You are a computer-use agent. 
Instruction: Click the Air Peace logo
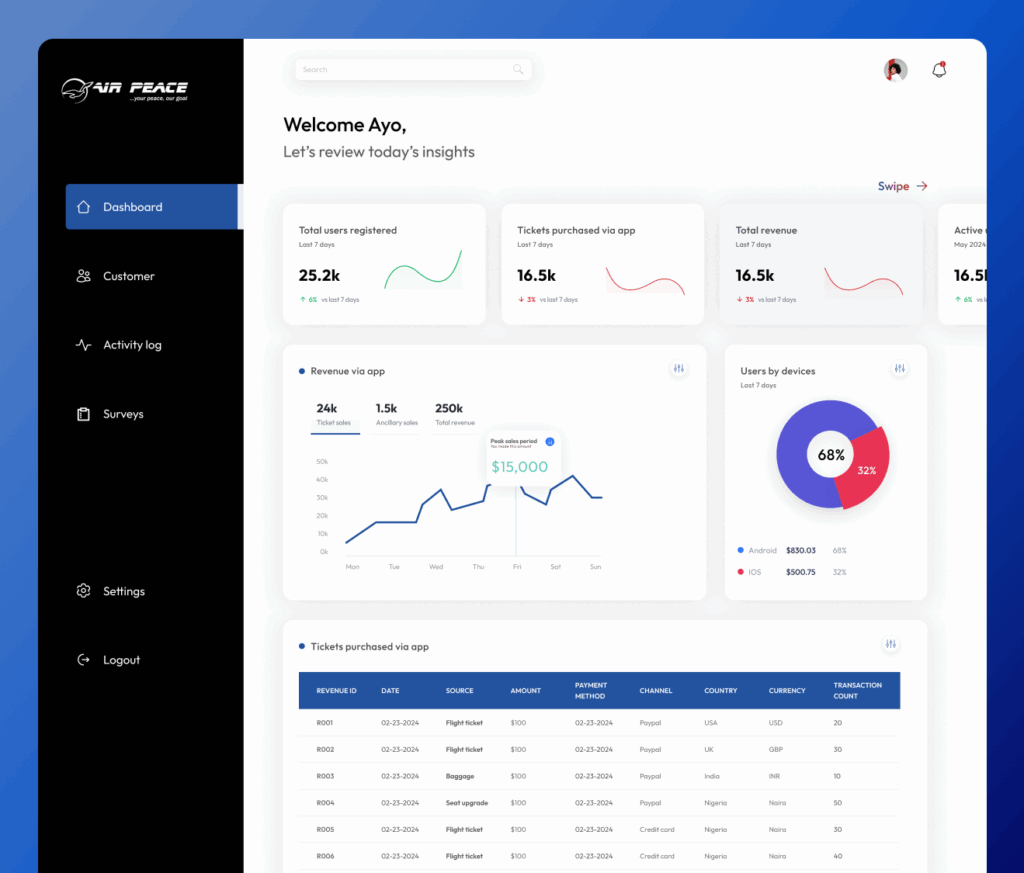coord(124,90)
